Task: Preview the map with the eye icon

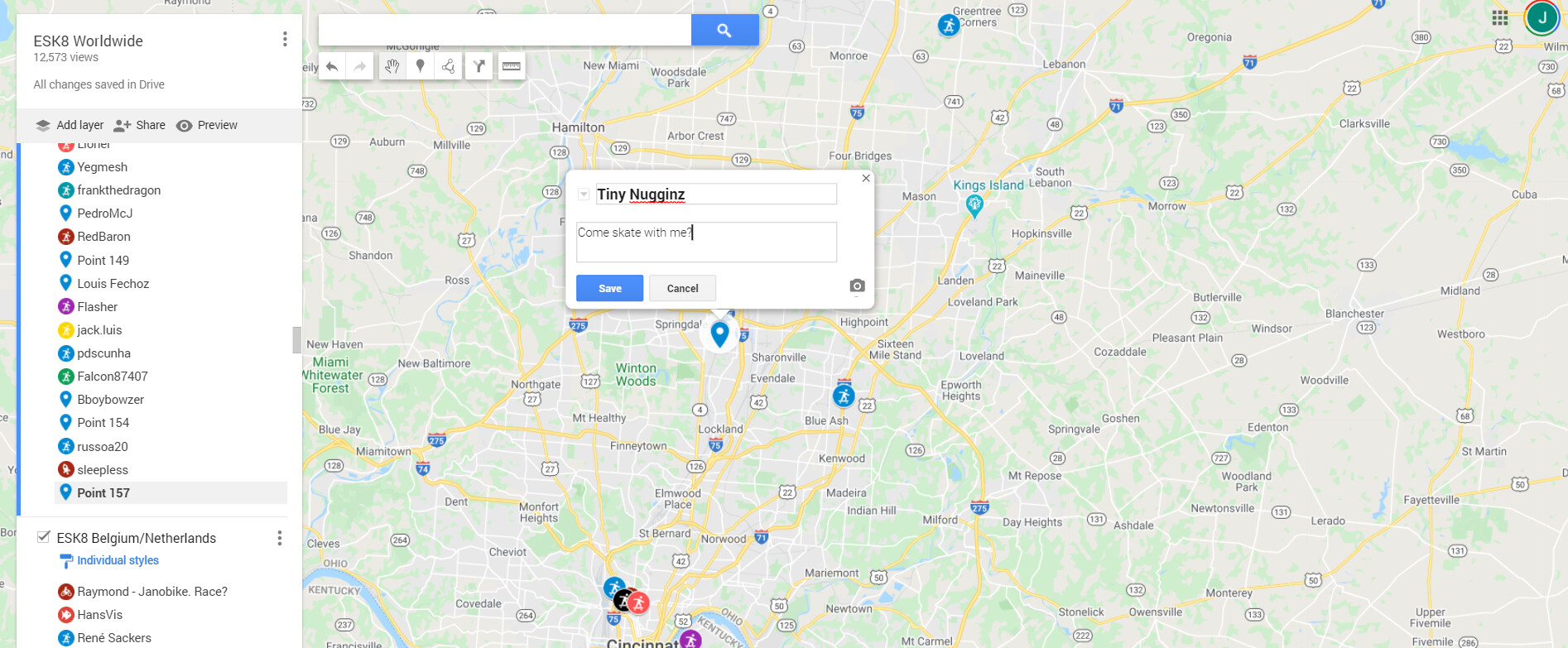Action: point(207,125)
